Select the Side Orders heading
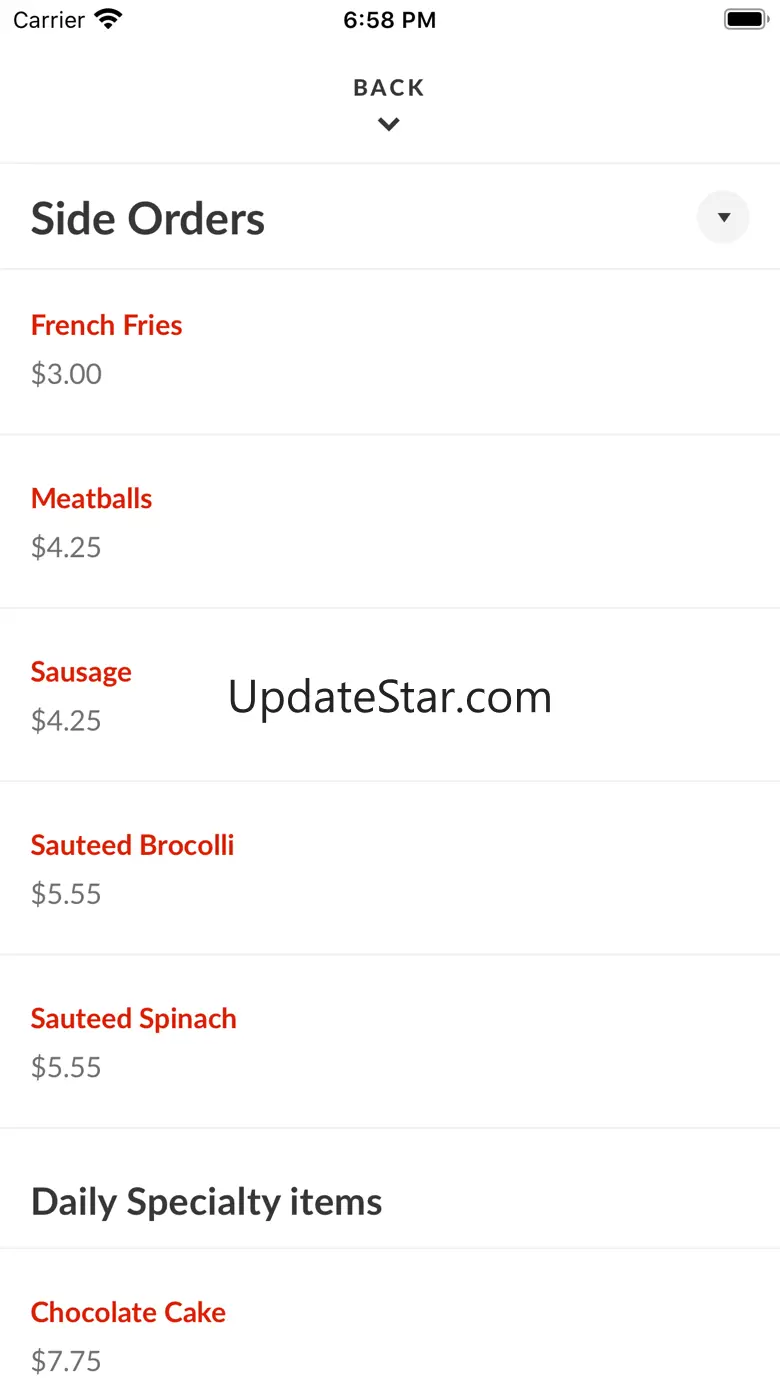 coord(148,219)
